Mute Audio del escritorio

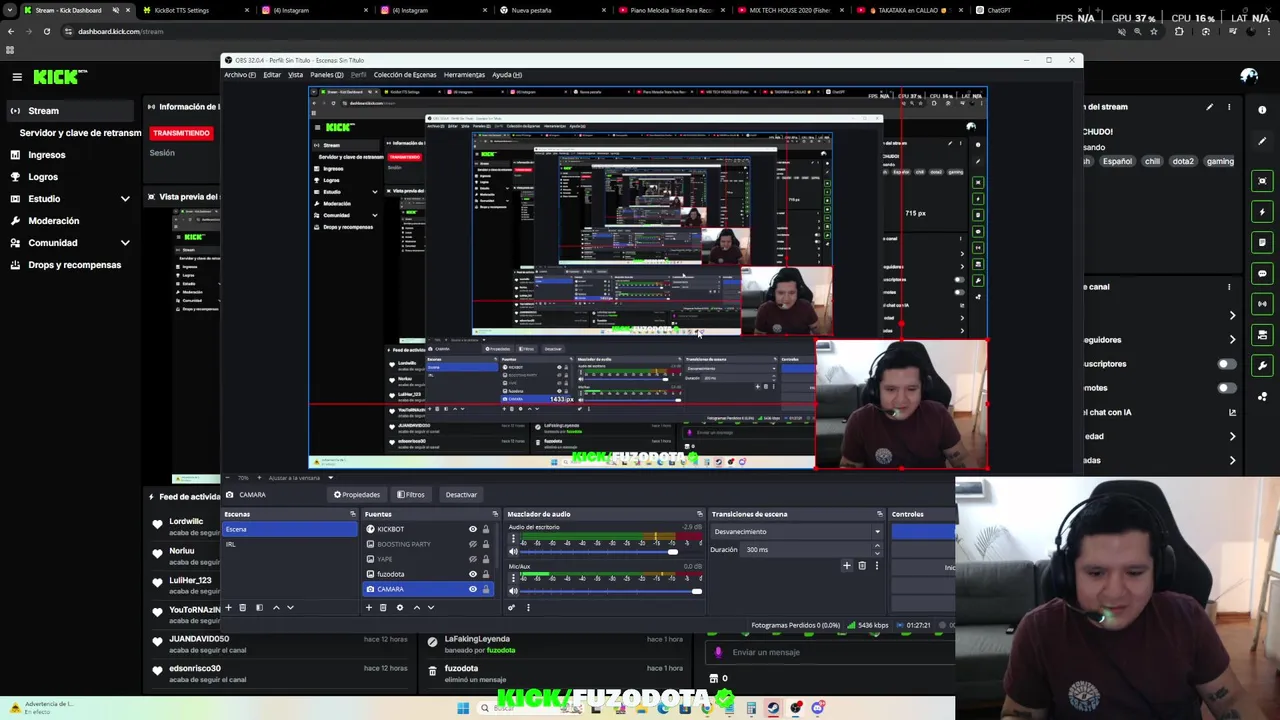pos(514,551)
